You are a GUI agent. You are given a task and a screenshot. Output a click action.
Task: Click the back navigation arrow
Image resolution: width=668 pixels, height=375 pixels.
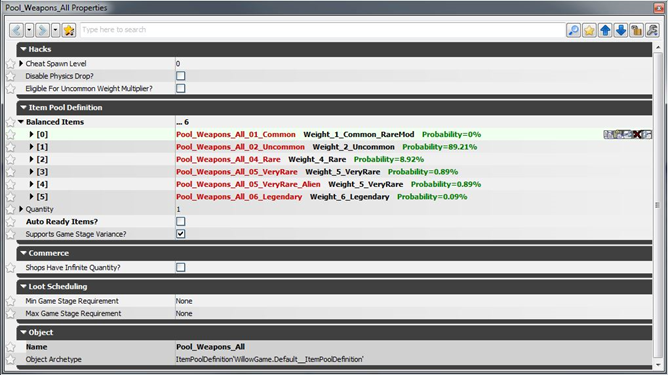pos(16,30)
